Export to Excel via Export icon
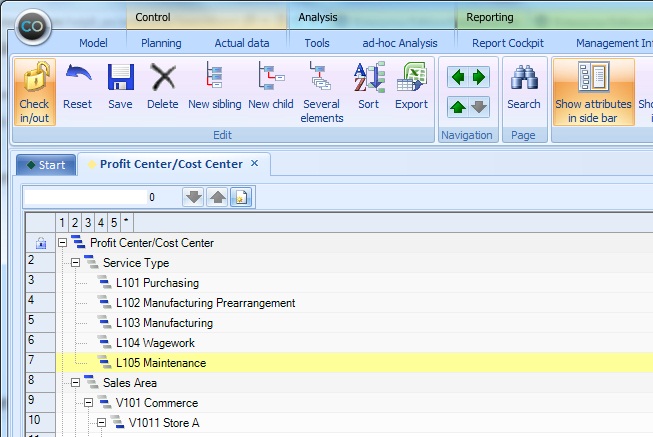Screen dimensions: 653x437 [411, 86]
